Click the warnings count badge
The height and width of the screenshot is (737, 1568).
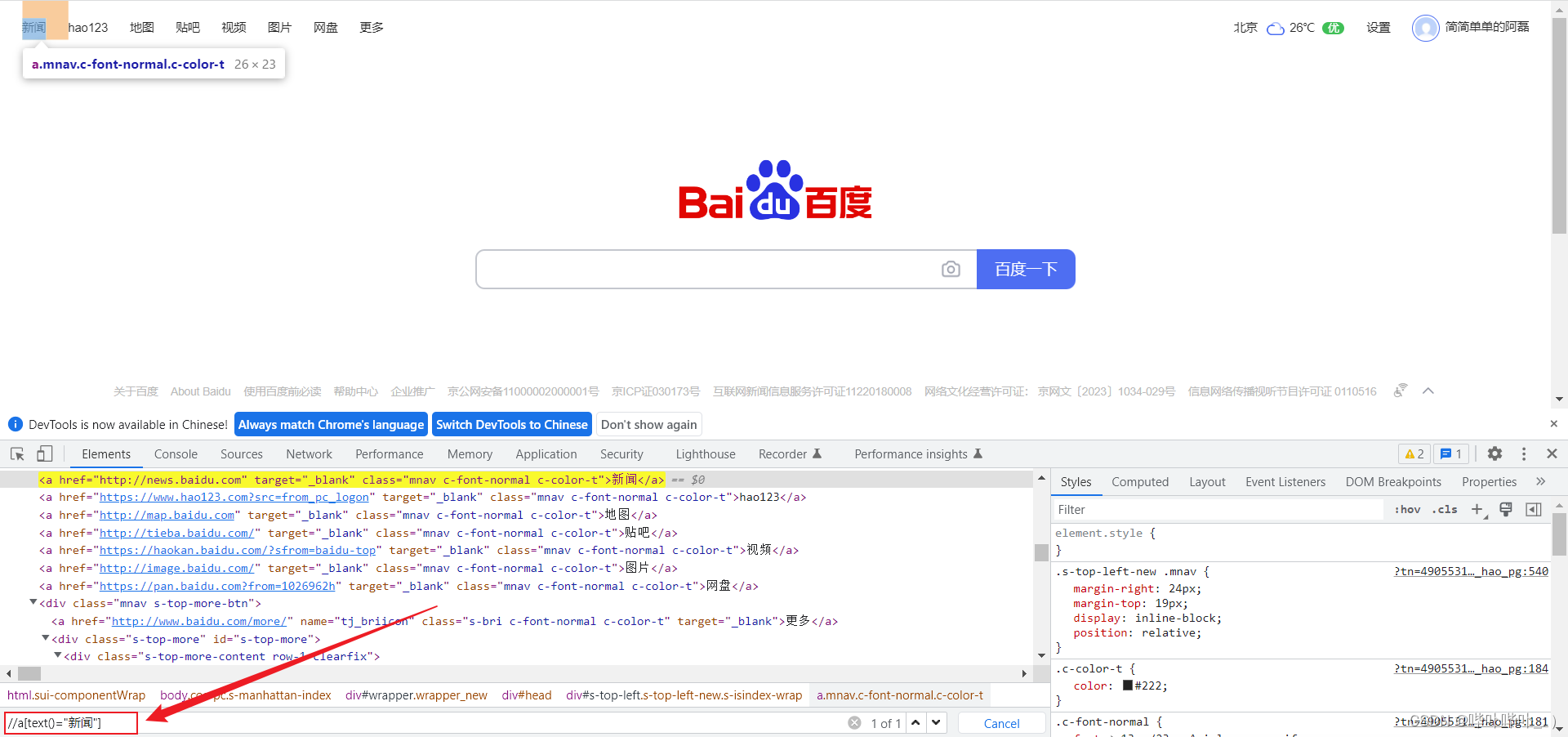click(x=1414, y=454)
